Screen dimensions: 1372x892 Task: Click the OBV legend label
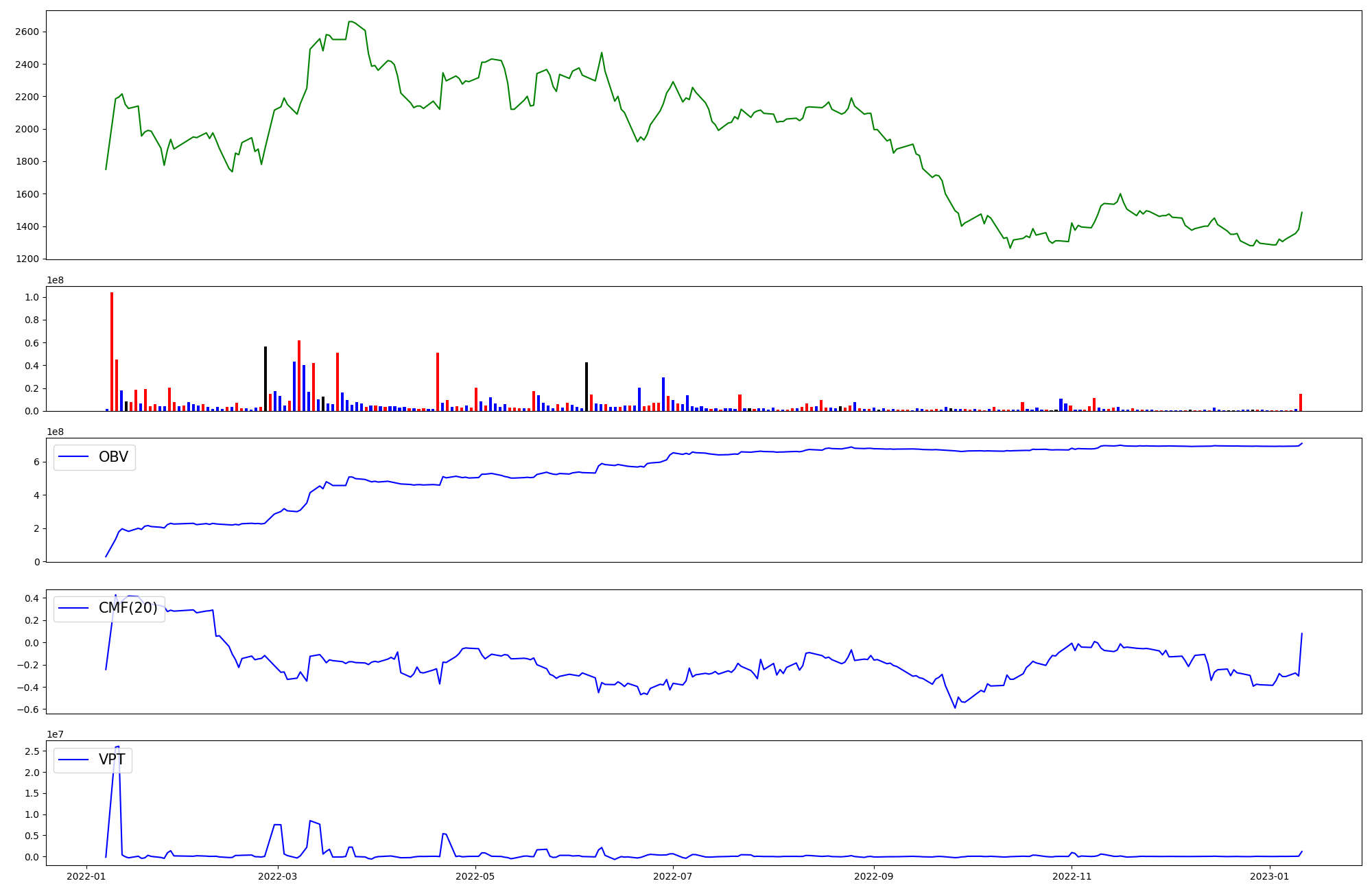click(113, 457)
